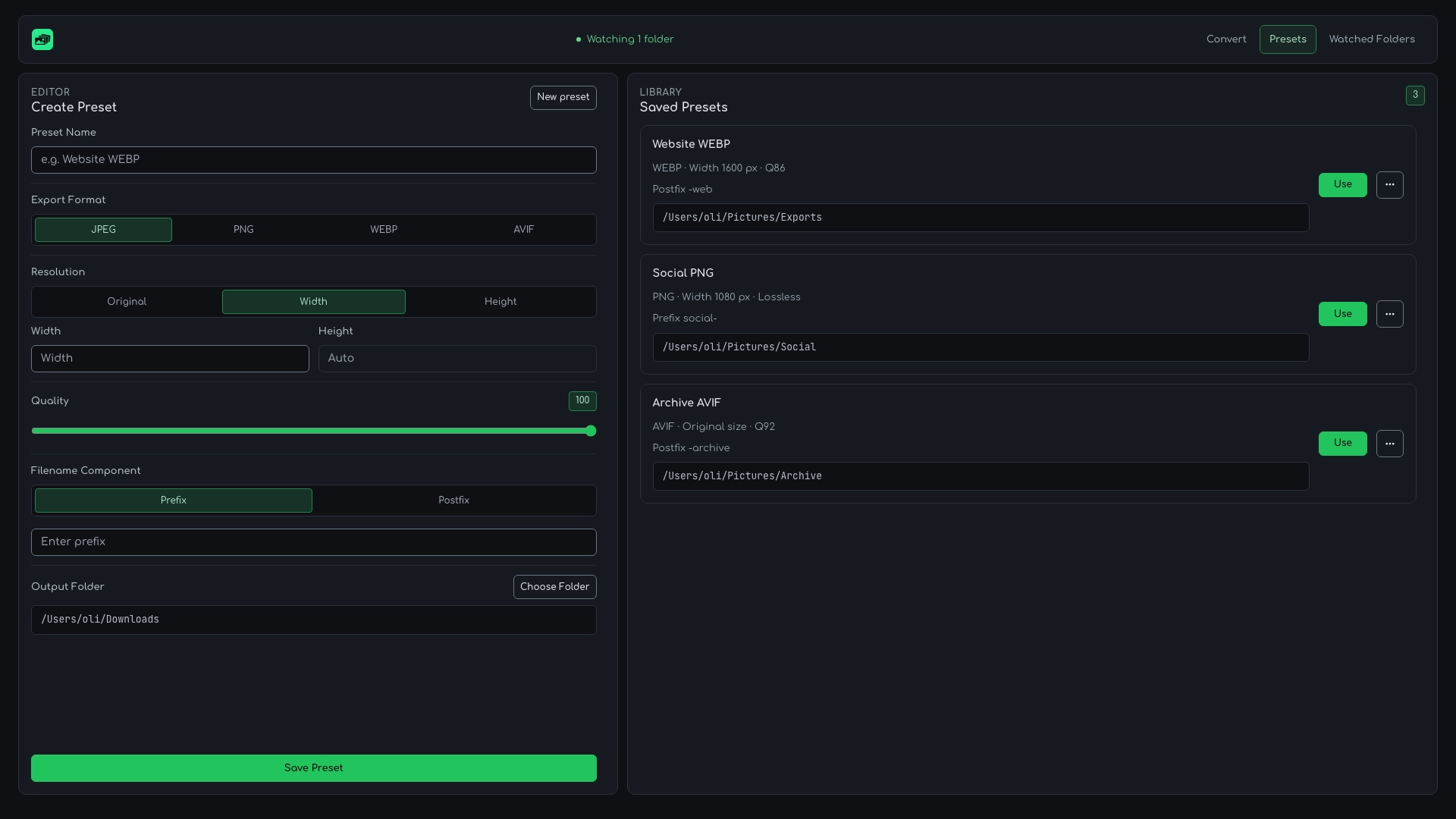Set resolution mode to Height
This screenshot has width=1456, height=819.
click(x=500, y=302)
